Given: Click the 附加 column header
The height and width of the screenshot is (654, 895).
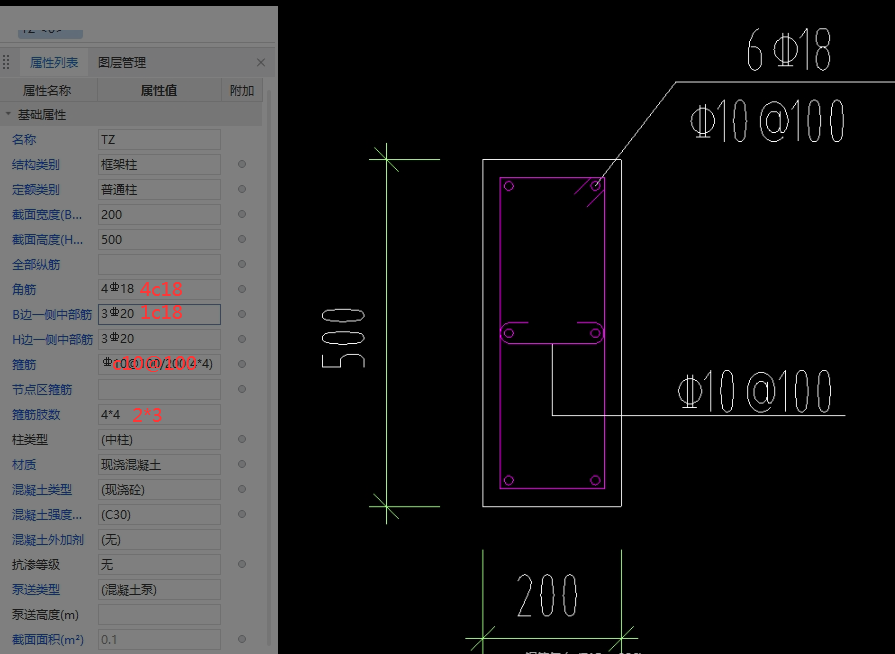Looking at the screenshot, I should pos(242,91).
